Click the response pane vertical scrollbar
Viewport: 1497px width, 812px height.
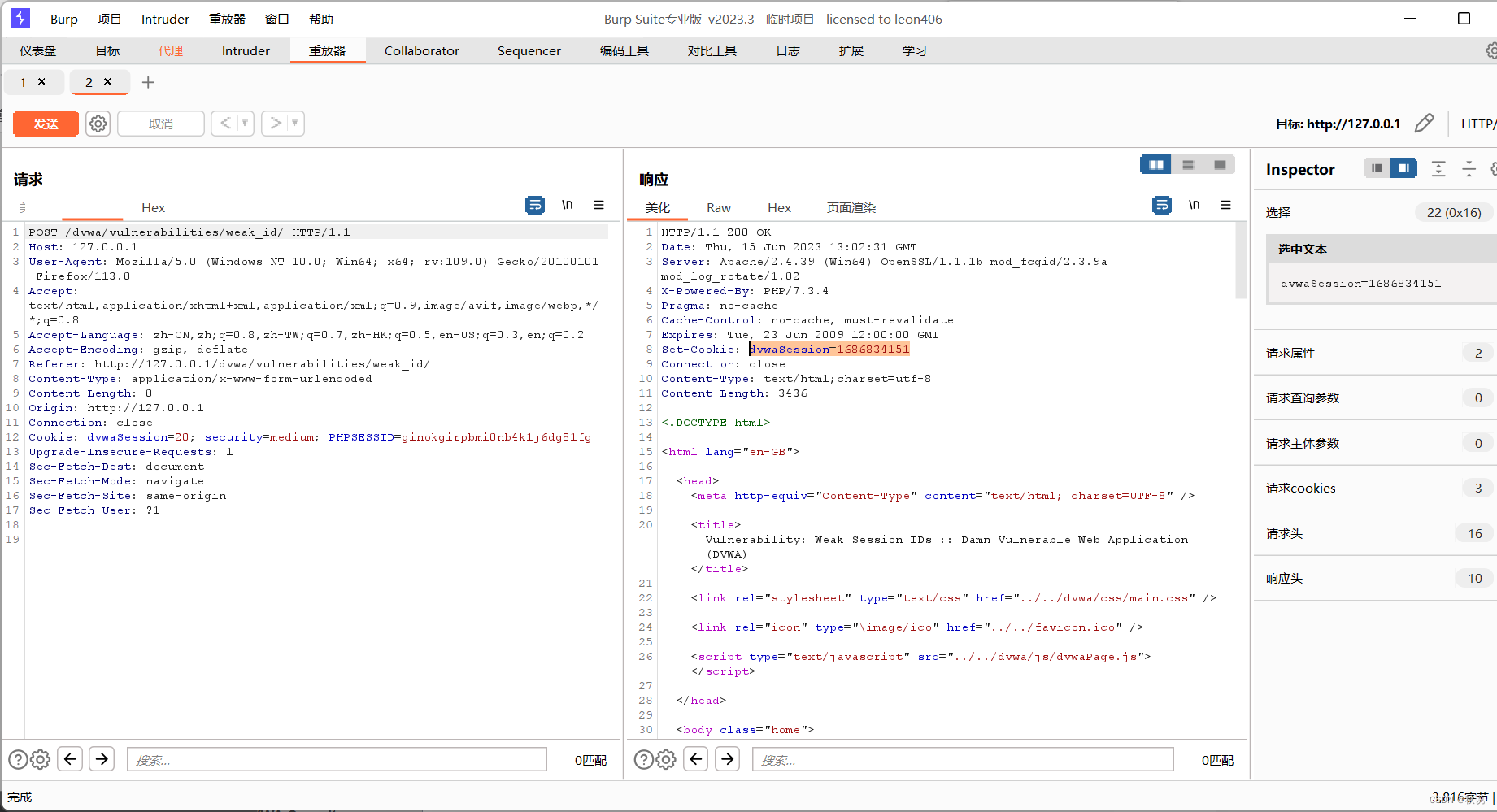click(x=1241, y=260)
